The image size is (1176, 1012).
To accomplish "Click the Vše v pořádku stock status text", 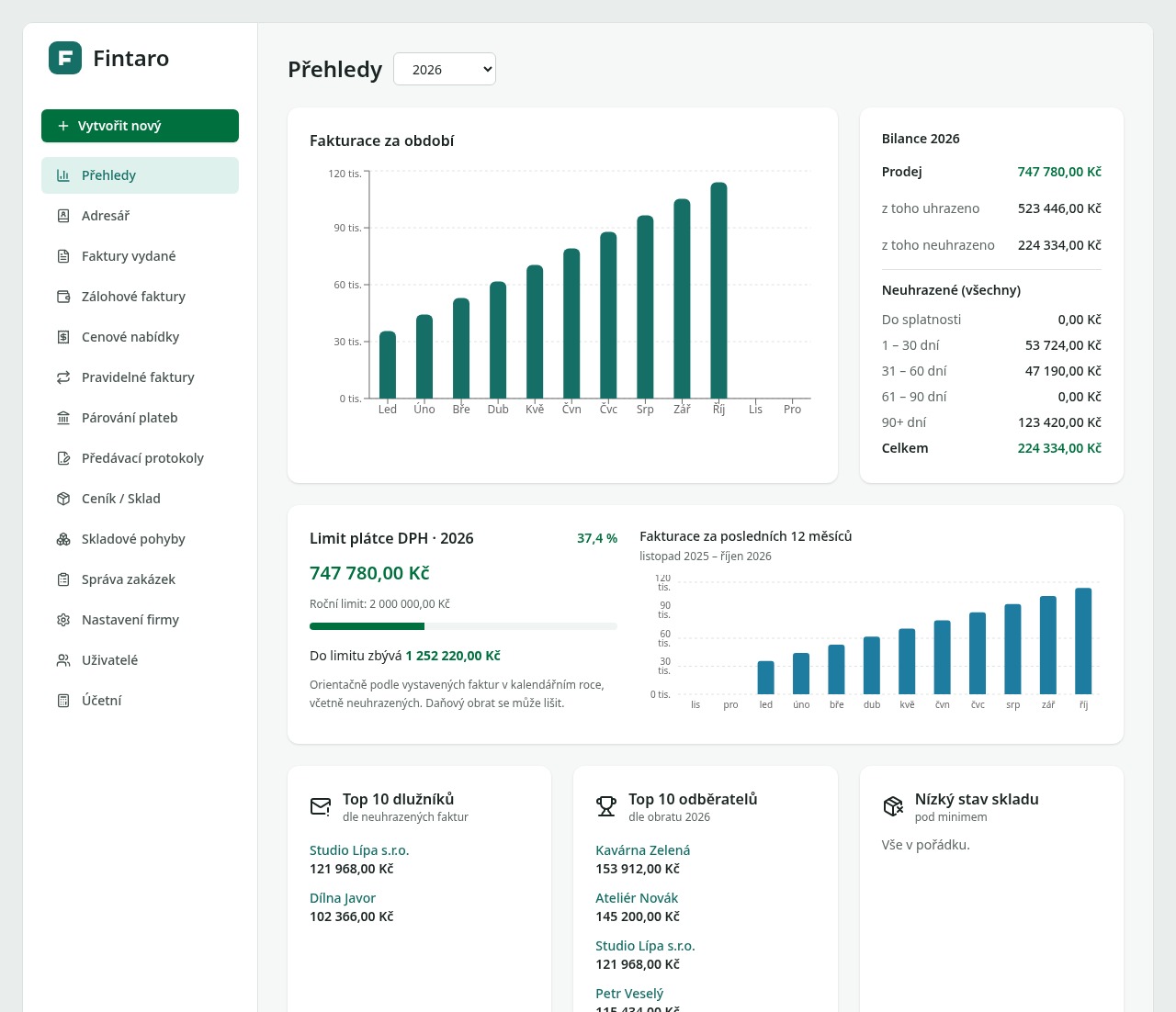I will point(926,845).
